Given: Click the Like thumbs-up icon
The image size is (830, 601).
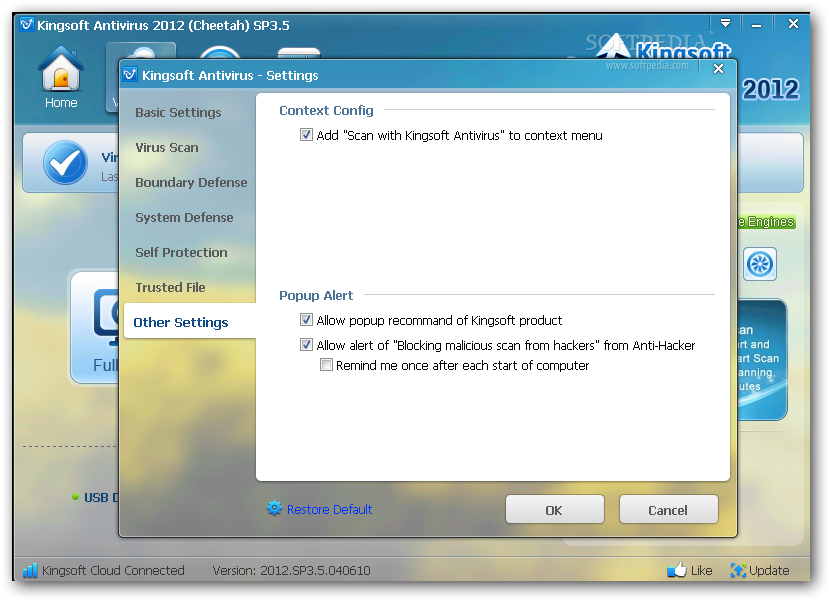Looking at the screenshot, I should pos(677,570).
